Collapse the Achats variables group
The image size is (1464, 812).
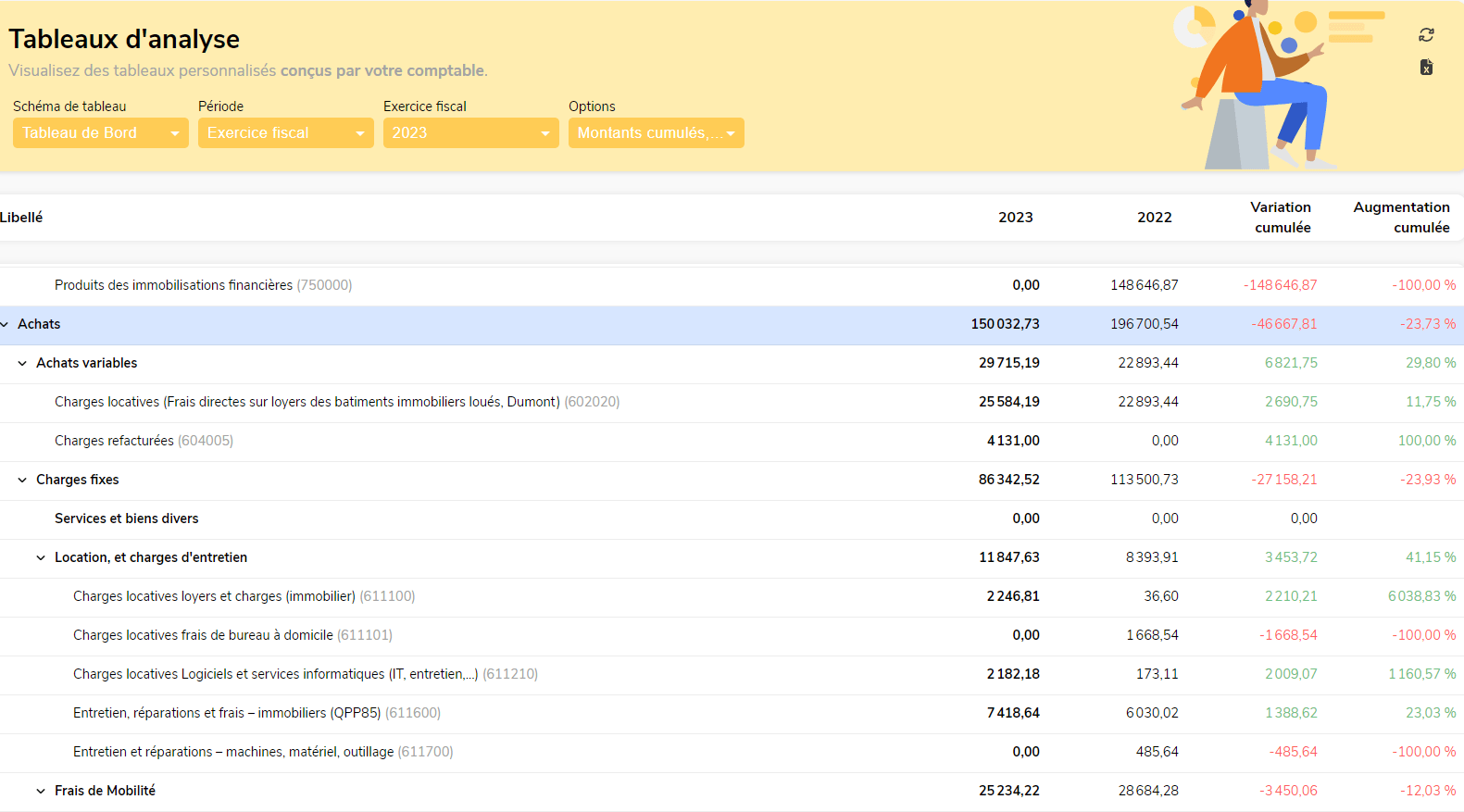22,363
